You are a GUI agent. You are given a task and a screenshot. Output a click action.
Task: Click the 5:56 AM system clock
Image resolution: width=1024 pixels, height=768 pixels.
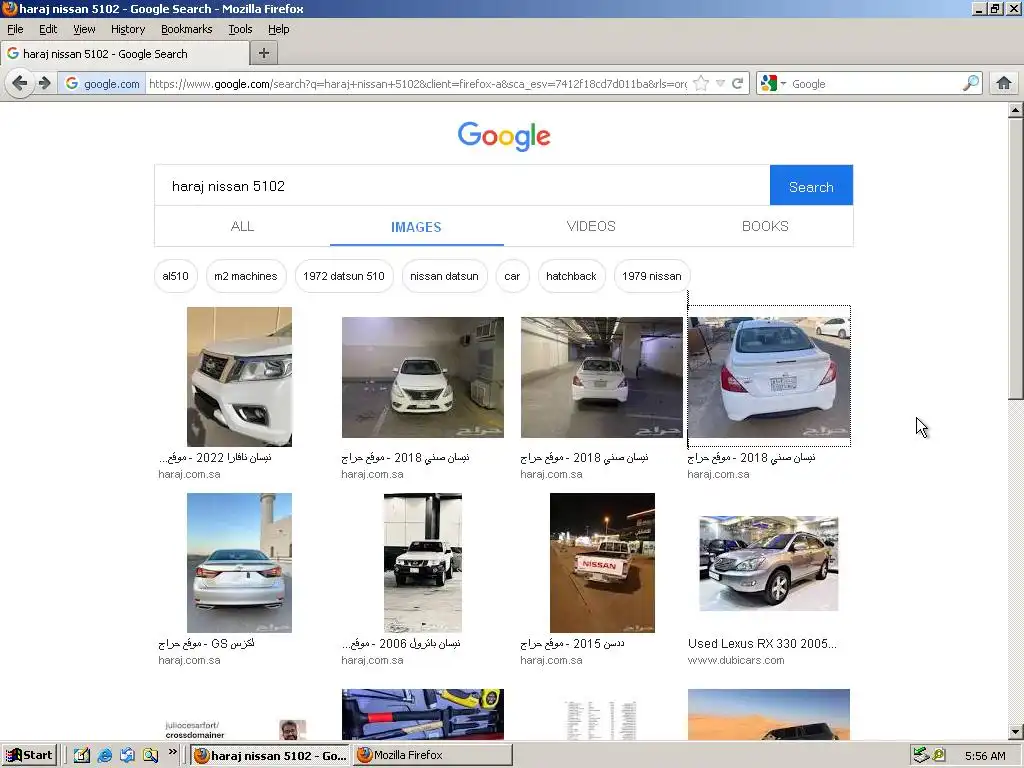985,756
